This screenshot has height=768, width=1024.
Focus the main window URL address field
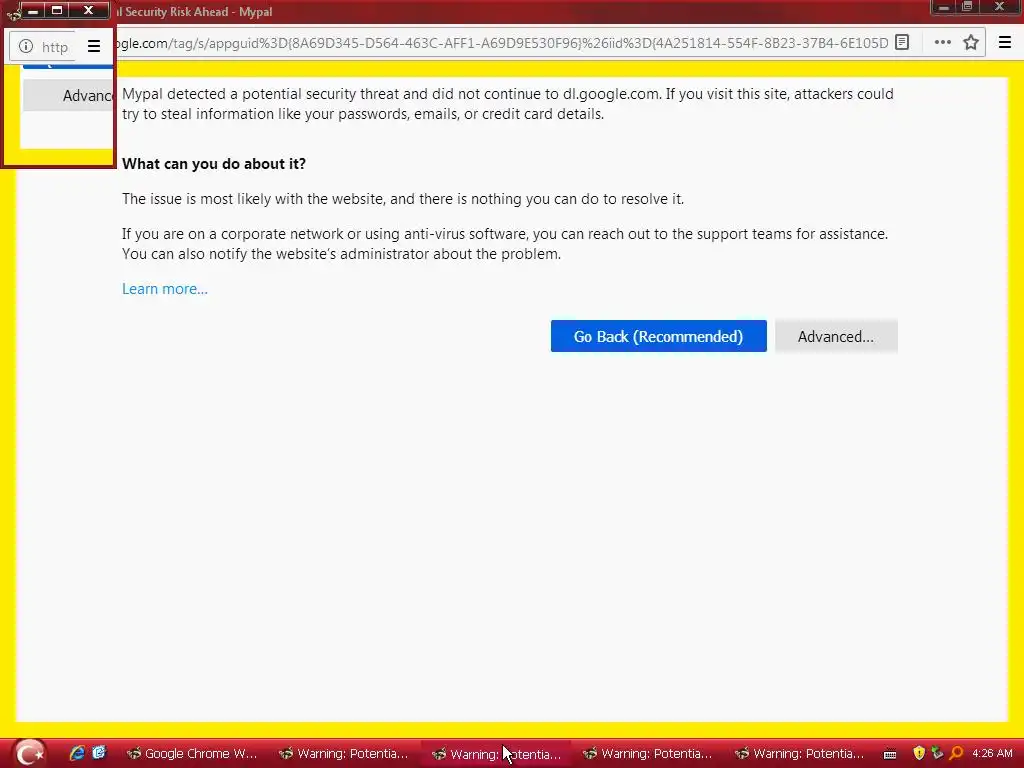[x=500, y=42]
